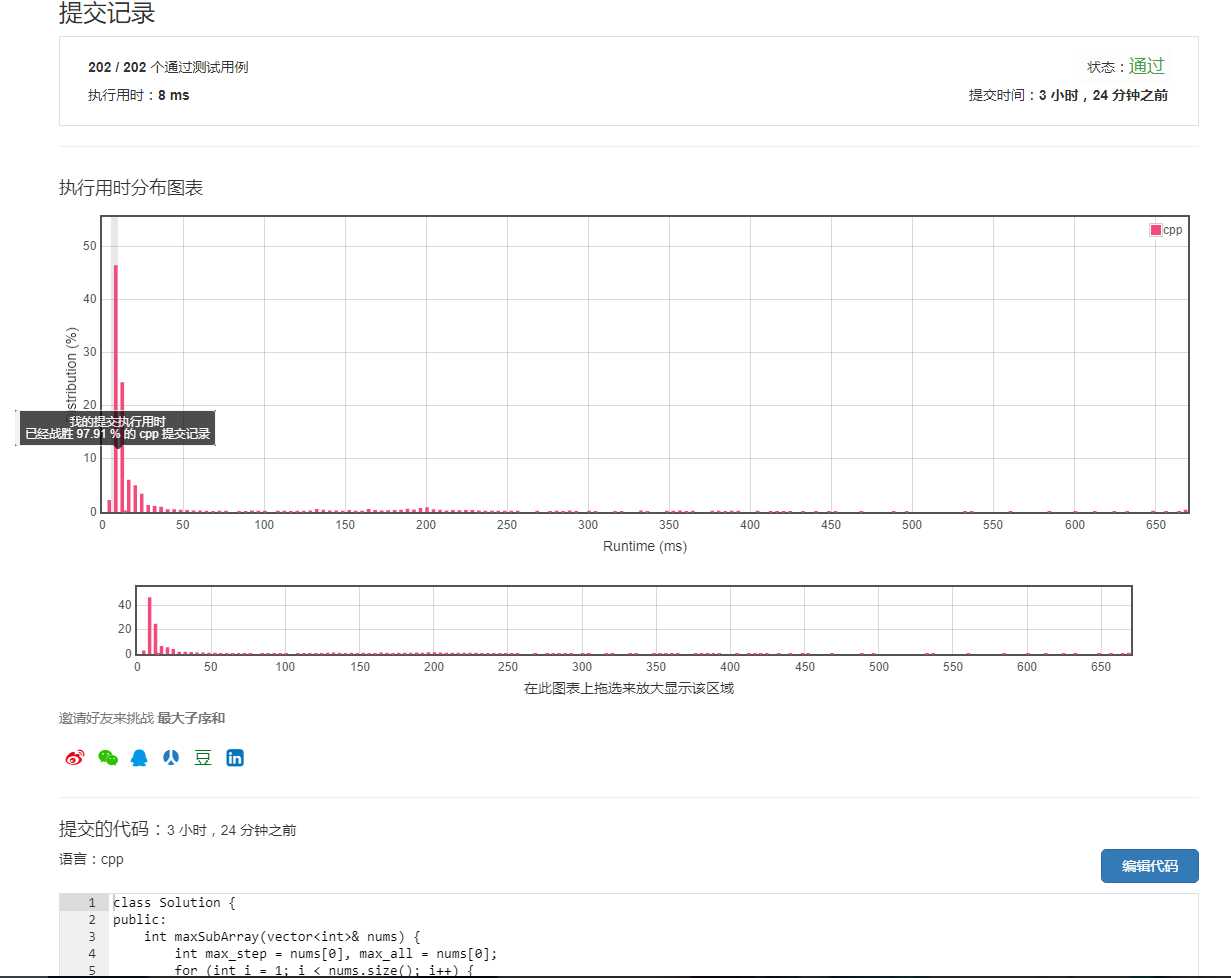Image resolution: width=1231 pixels, height=978 pixels.
Task: Share to Renren with its icon
Action: coord(171,758)
